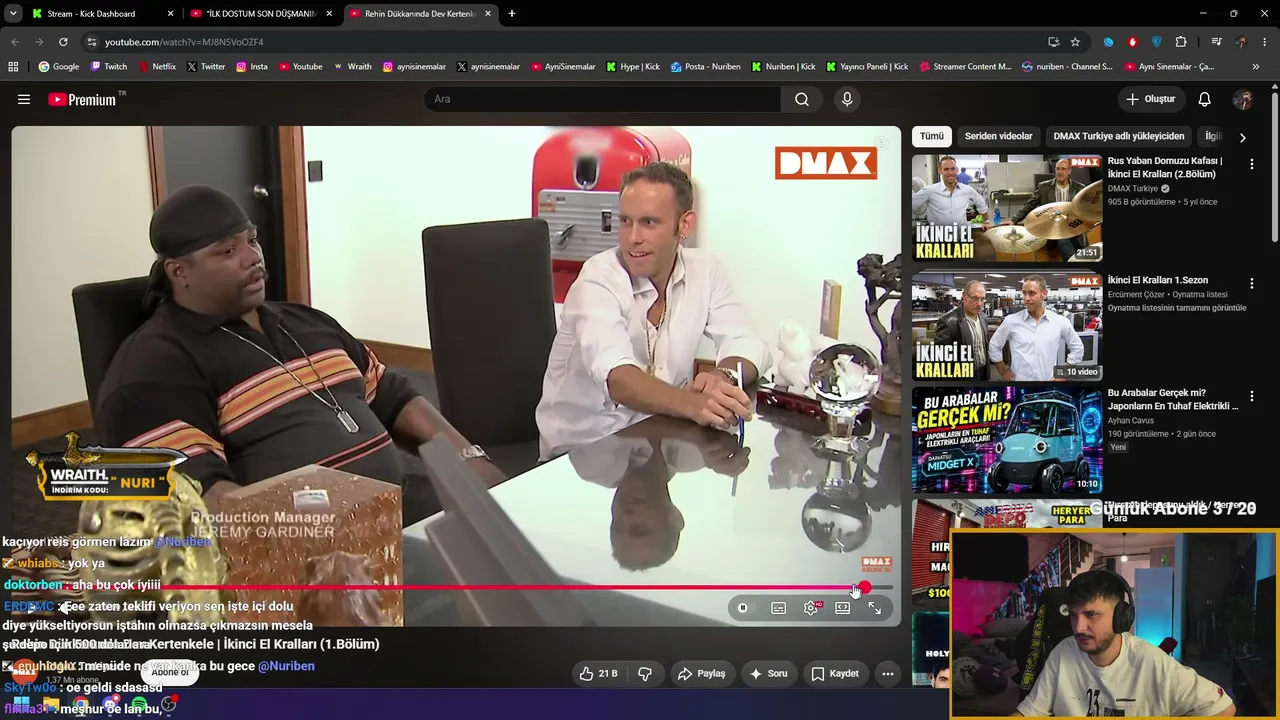Open the Chrome apps grid shortcut
Viewport: 1280px width, 720px height.
(13, 67)
